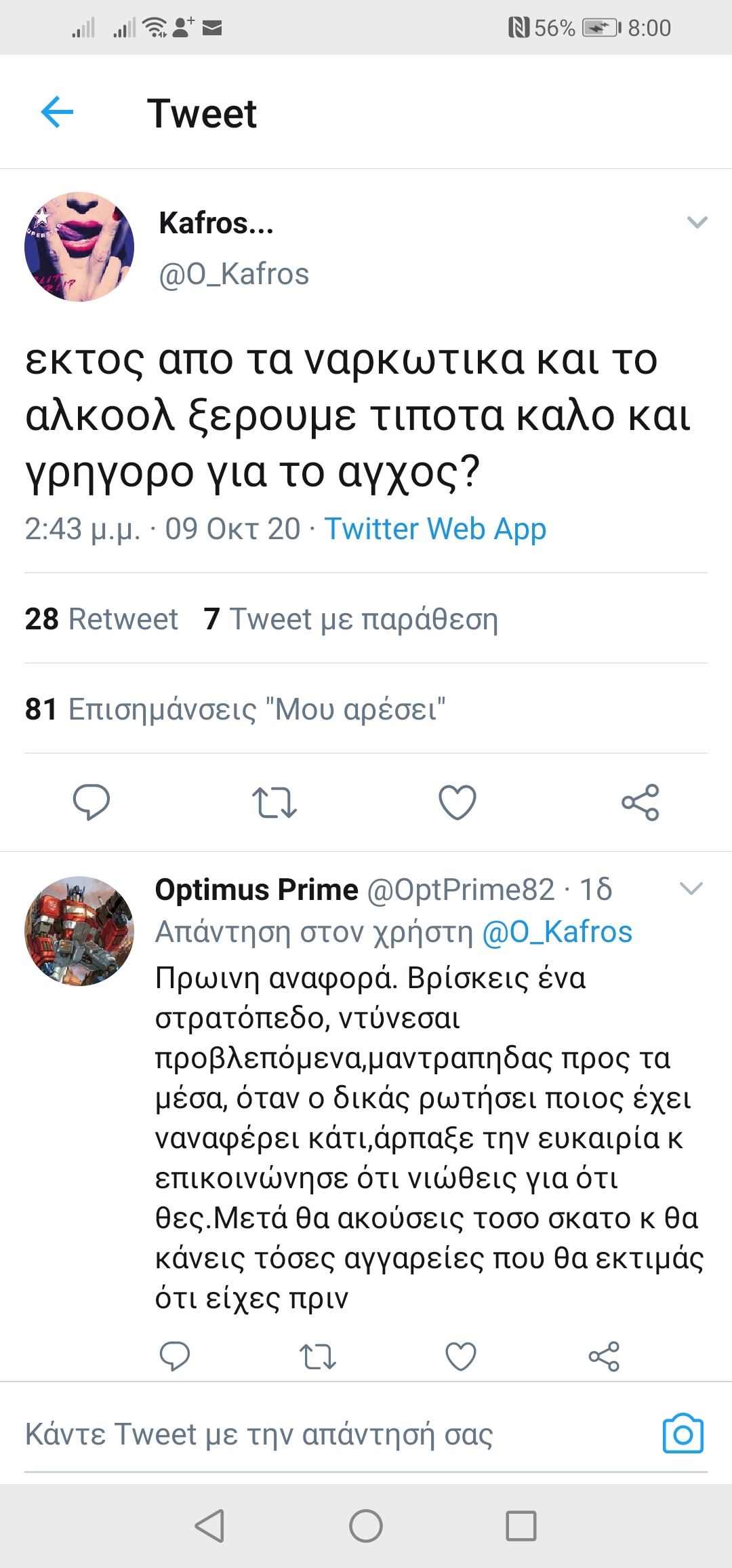
Task: Tap the back arrow in header
Action: tap(58, 112)
